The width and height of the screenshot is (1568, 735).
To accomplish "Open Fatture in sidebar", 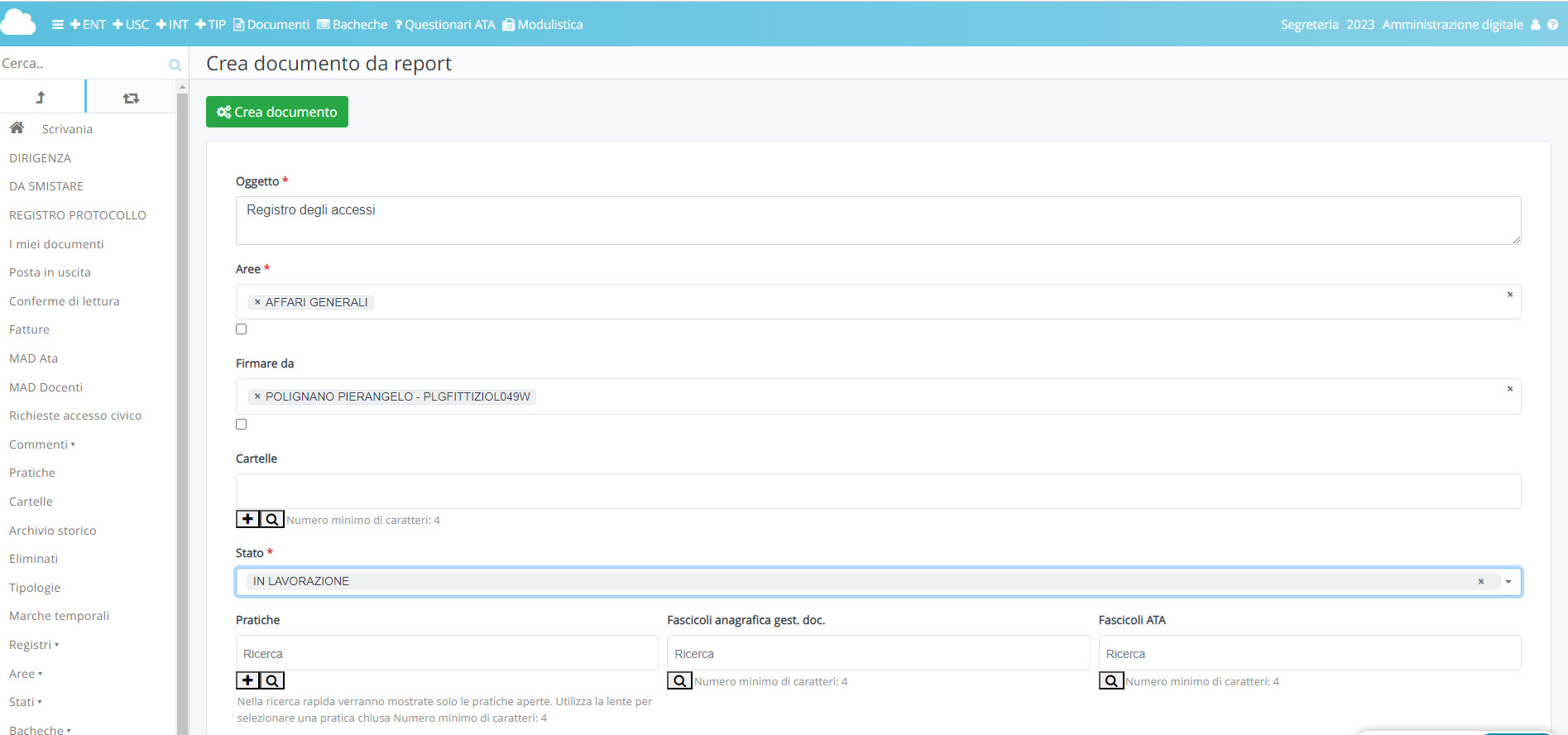I will 29,329.
